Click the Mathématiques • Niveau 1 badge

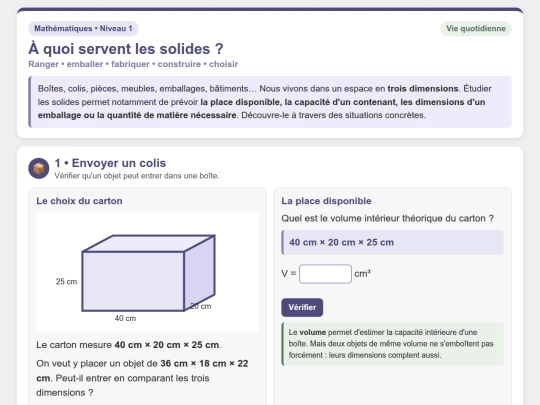tap(83, 29)
